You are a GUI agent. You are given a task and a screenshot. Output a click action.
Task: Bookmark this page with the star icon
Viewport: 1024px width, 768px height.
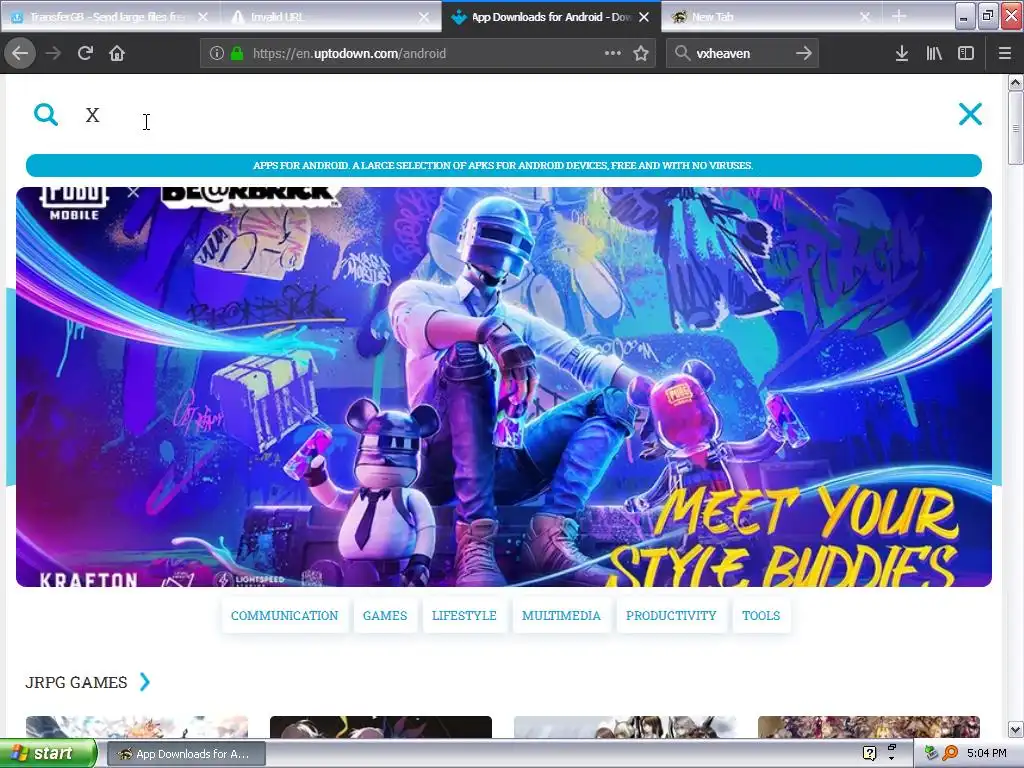click(x=641, y=54)
